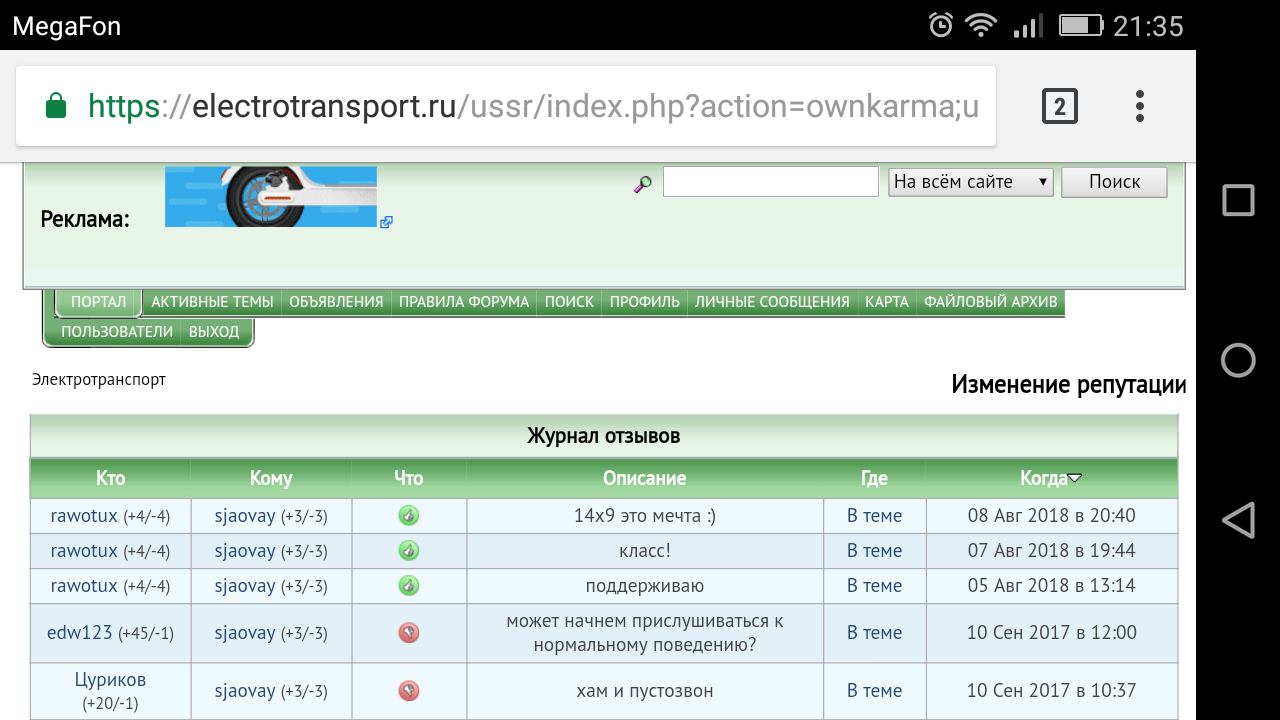
Task: Click the red thumbs-down icon for 'хам и пустозвон'
Action: click(x=408, y=691)
